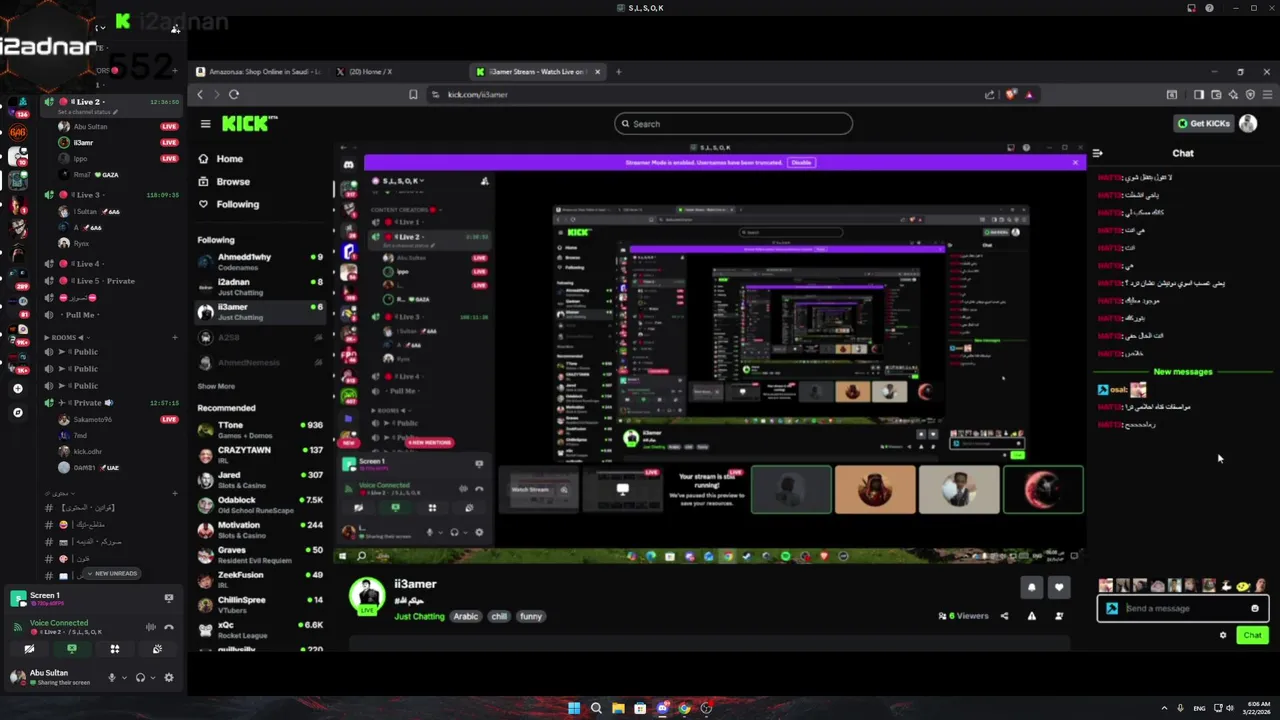Jump to New messages in chat

point(1183,372)
